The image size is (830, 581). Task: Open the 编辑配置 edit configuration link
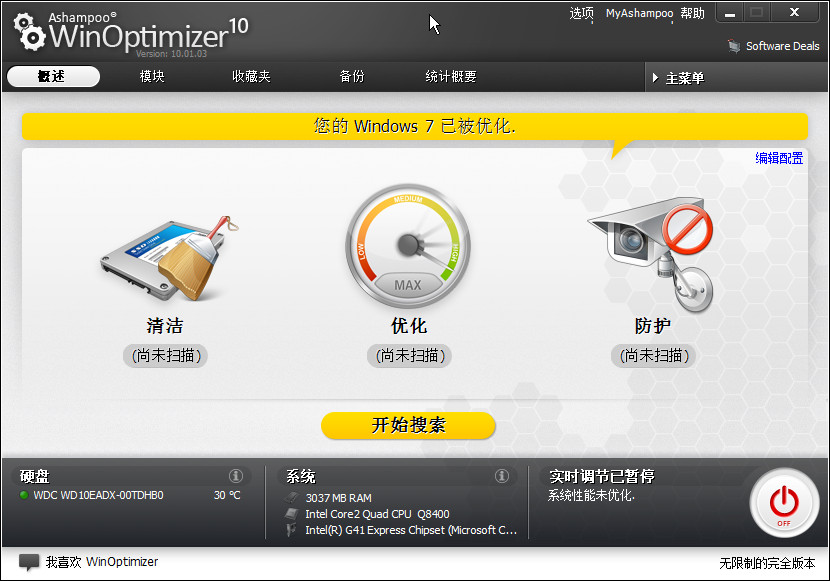tap(779, 158)
